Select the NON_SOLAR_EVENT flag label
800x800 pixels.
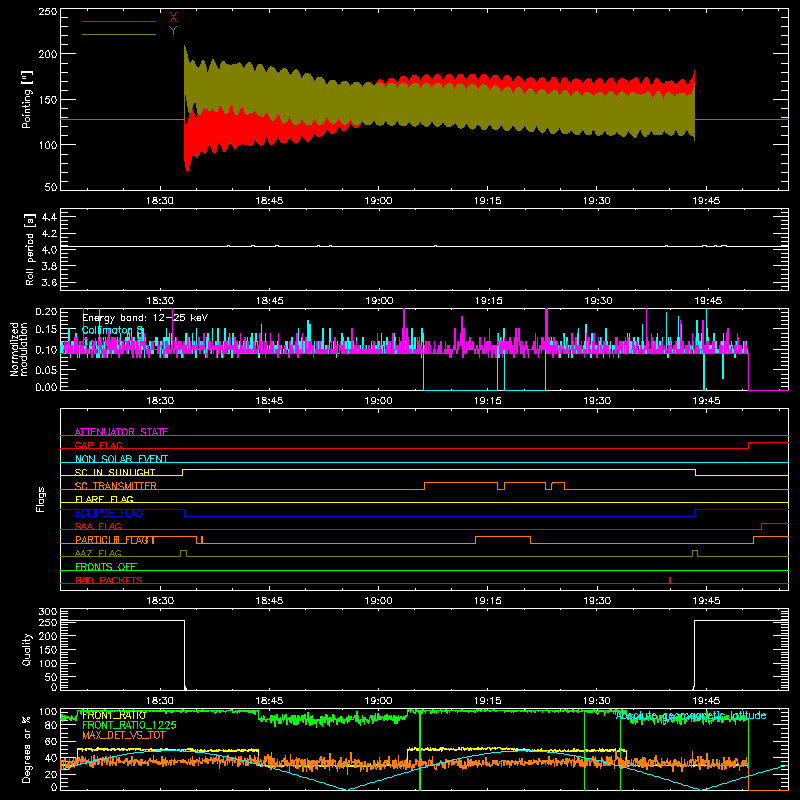(121, 459)
